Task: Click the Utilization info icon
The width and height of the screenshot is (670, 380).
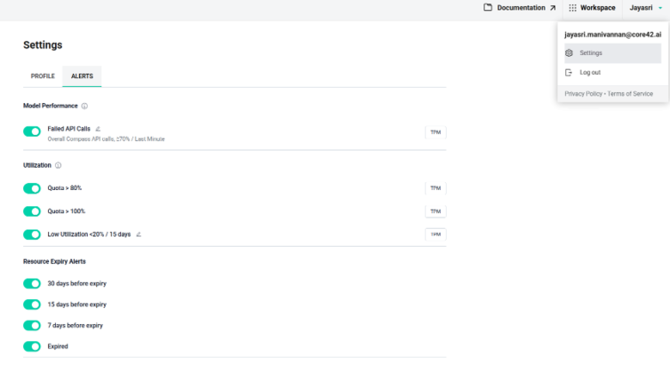Action: tap(58, 165)
